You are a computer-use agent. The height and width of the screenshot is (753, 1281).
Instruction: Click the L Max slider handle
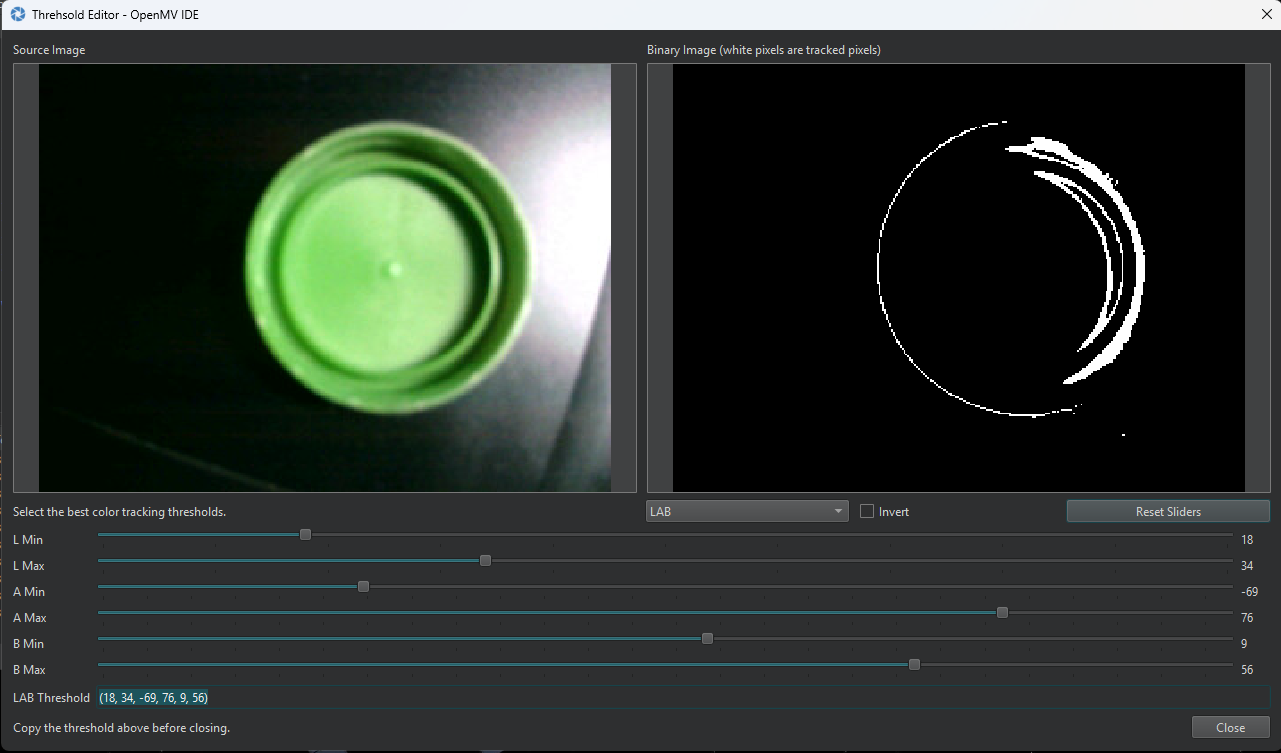point(486,561)
